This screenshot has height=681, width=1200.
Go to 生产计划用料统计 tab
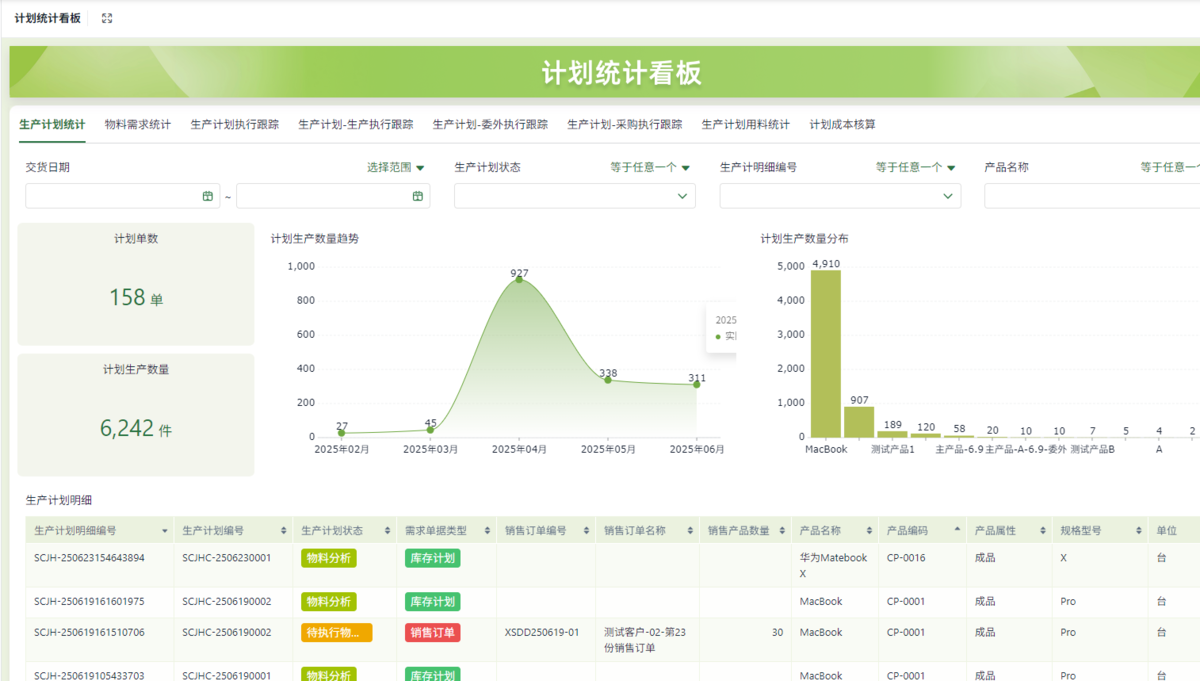click(x=745, y=125)
